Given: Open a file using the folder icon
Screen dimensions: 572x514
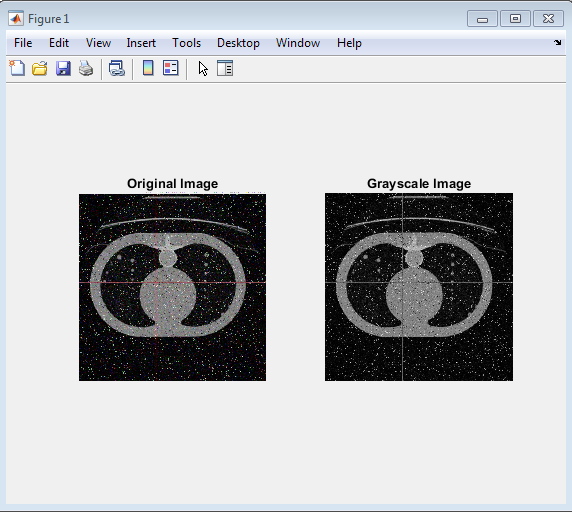Looking at the screenshot, I should tap(40, 68).
